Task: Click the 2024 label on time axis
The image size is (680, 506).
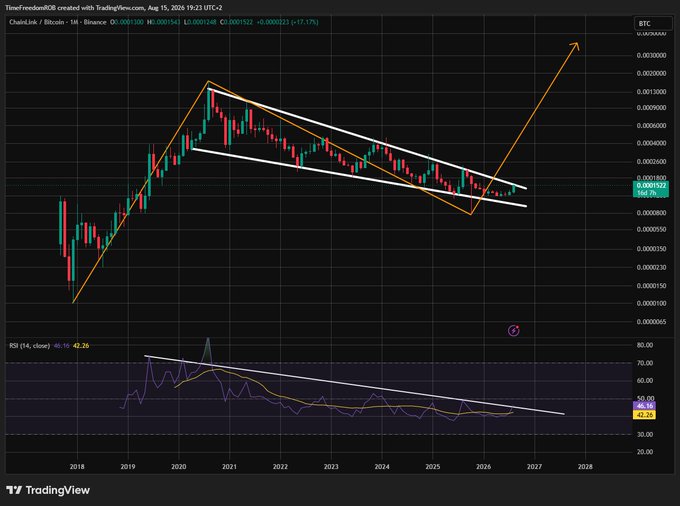Action: pyautogui.click(x=382, y=467)
